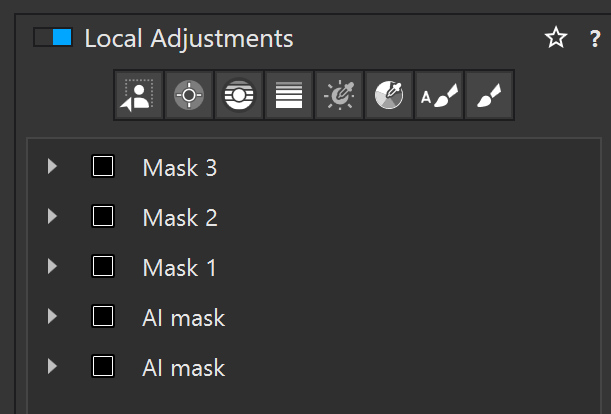Expand the Mask 3 entry arrow
Screen dimensions: 611x414
coord(53,166)
